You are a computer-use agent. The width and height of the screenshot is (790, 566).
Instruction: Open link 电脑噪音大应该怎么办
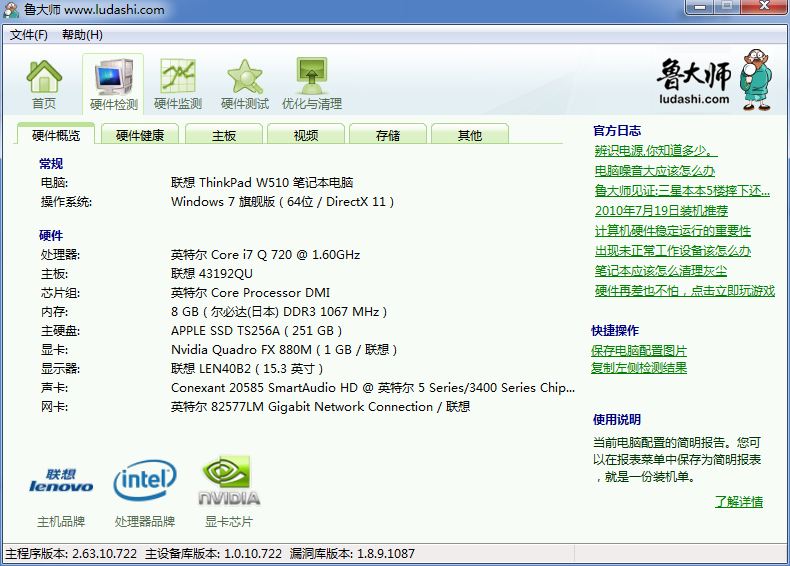(654, 170)
